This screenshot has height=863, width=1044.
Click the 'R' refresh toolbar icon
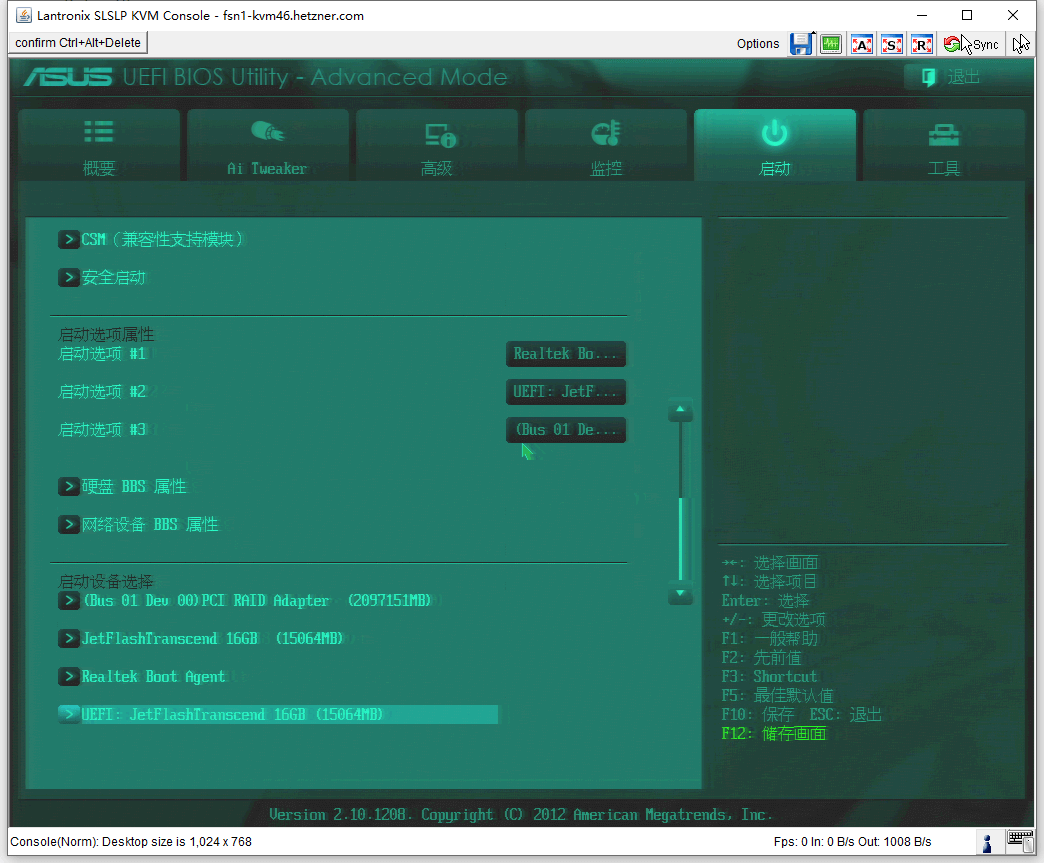(922, 44)
